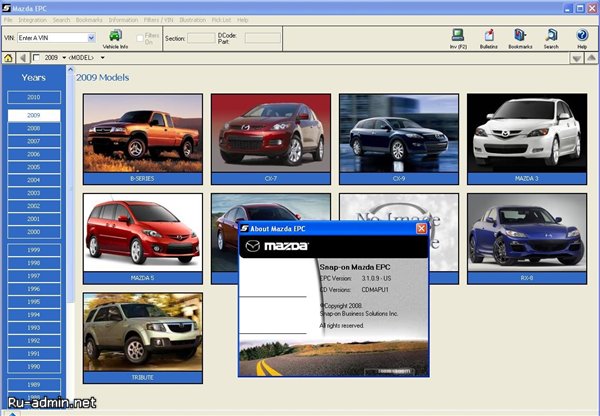Open the Filters / VIN menu
The width and height of the screenshot is (600, 416).
[x=158, y=20]
